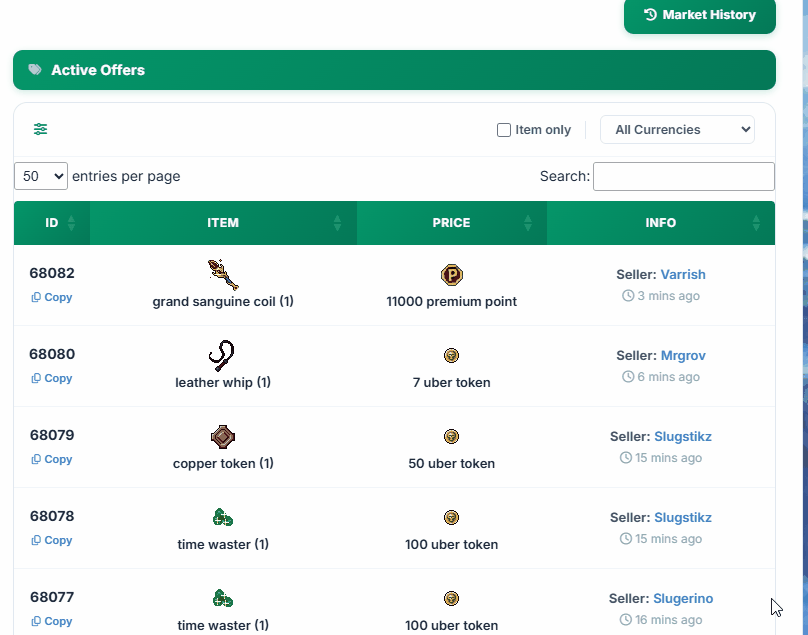808x635 pixels.
Task: Open seller Slugerino's profile
Action: click(683, 598)
